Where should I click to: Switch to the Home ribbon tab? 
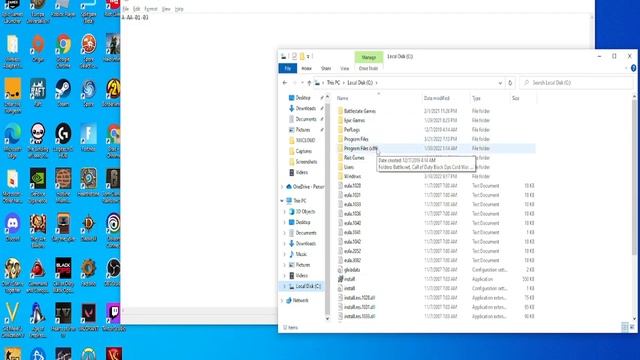(x=307, y=69)
